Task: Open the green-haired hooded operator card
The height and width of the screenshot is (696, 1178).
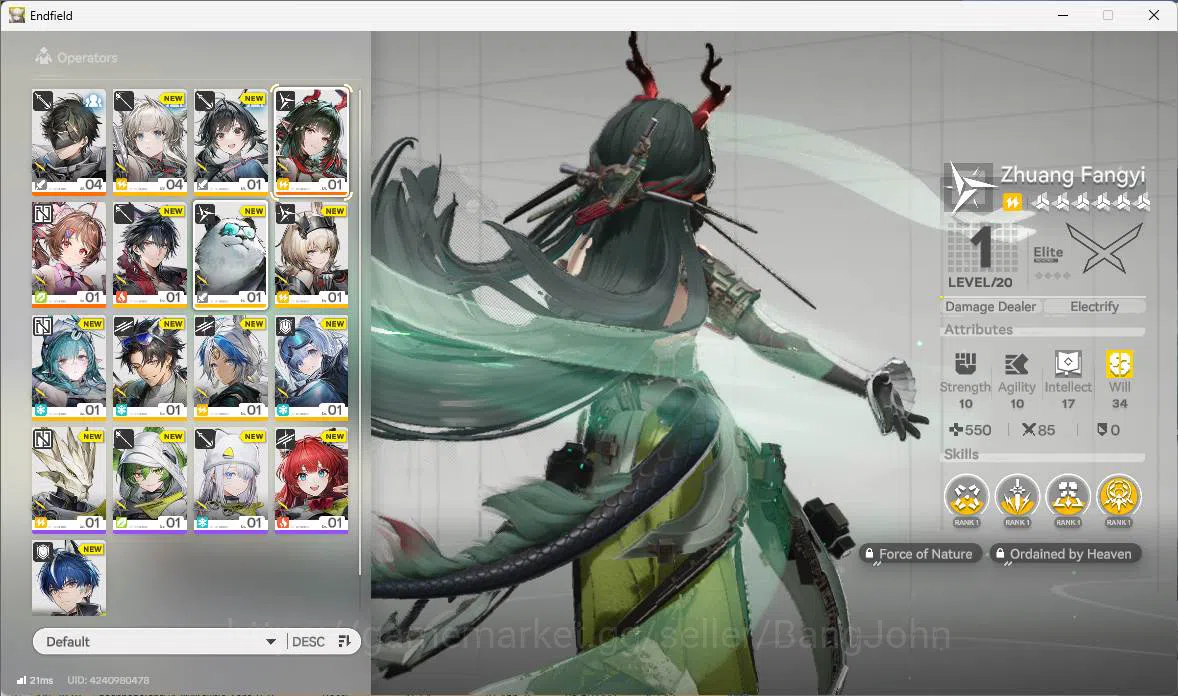Action: (150, 480)
